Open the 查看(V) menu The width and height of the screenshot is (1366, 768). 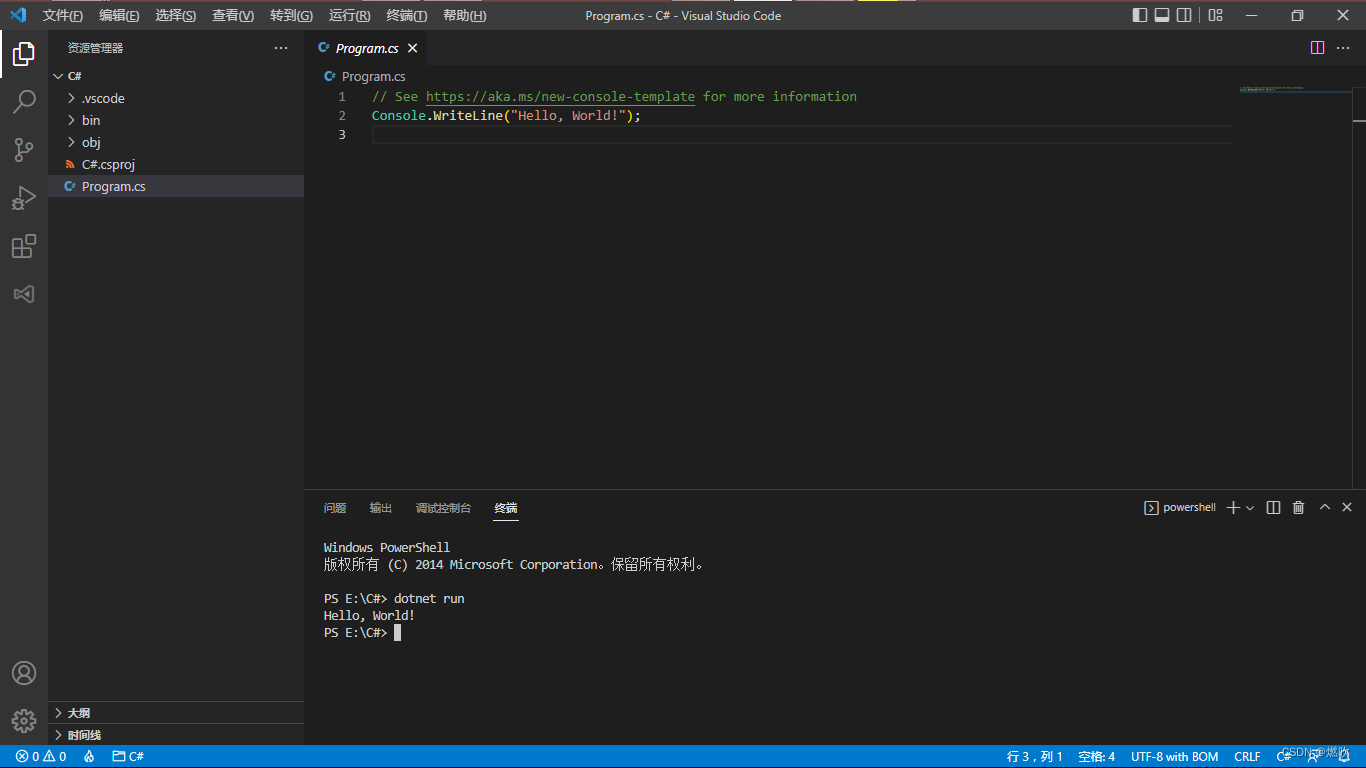coord(233,15)
